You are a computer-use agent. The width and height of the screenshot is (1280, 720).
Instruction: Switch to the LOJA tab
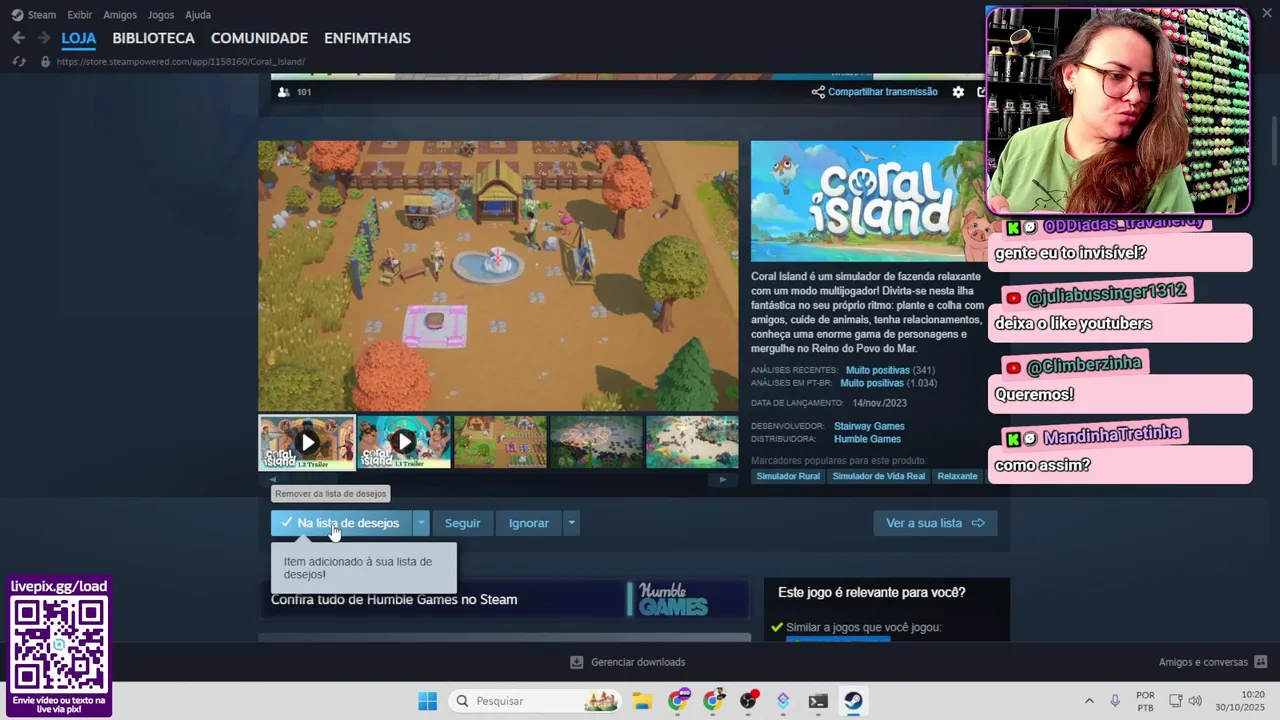click(79, 38)
